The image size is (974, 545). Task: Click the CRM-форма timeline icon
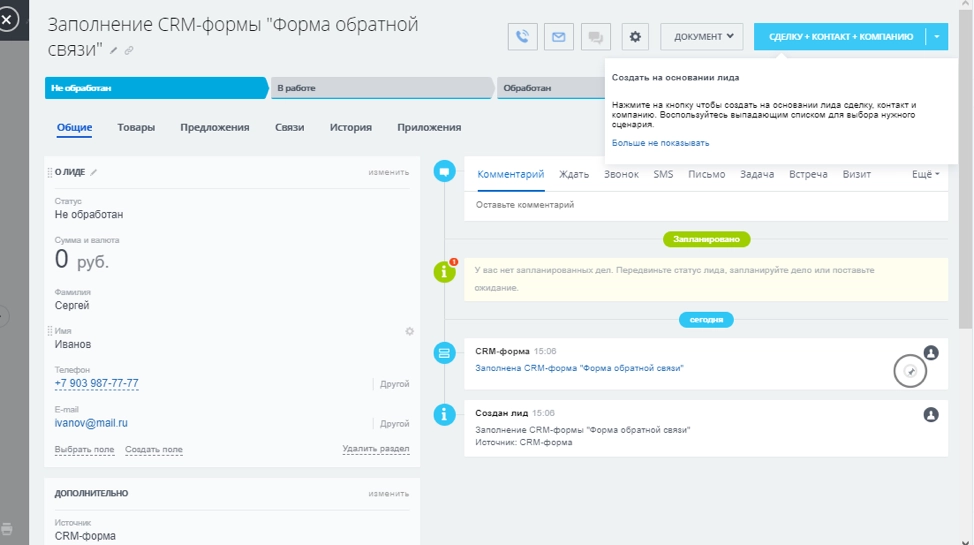coord(444,353)
